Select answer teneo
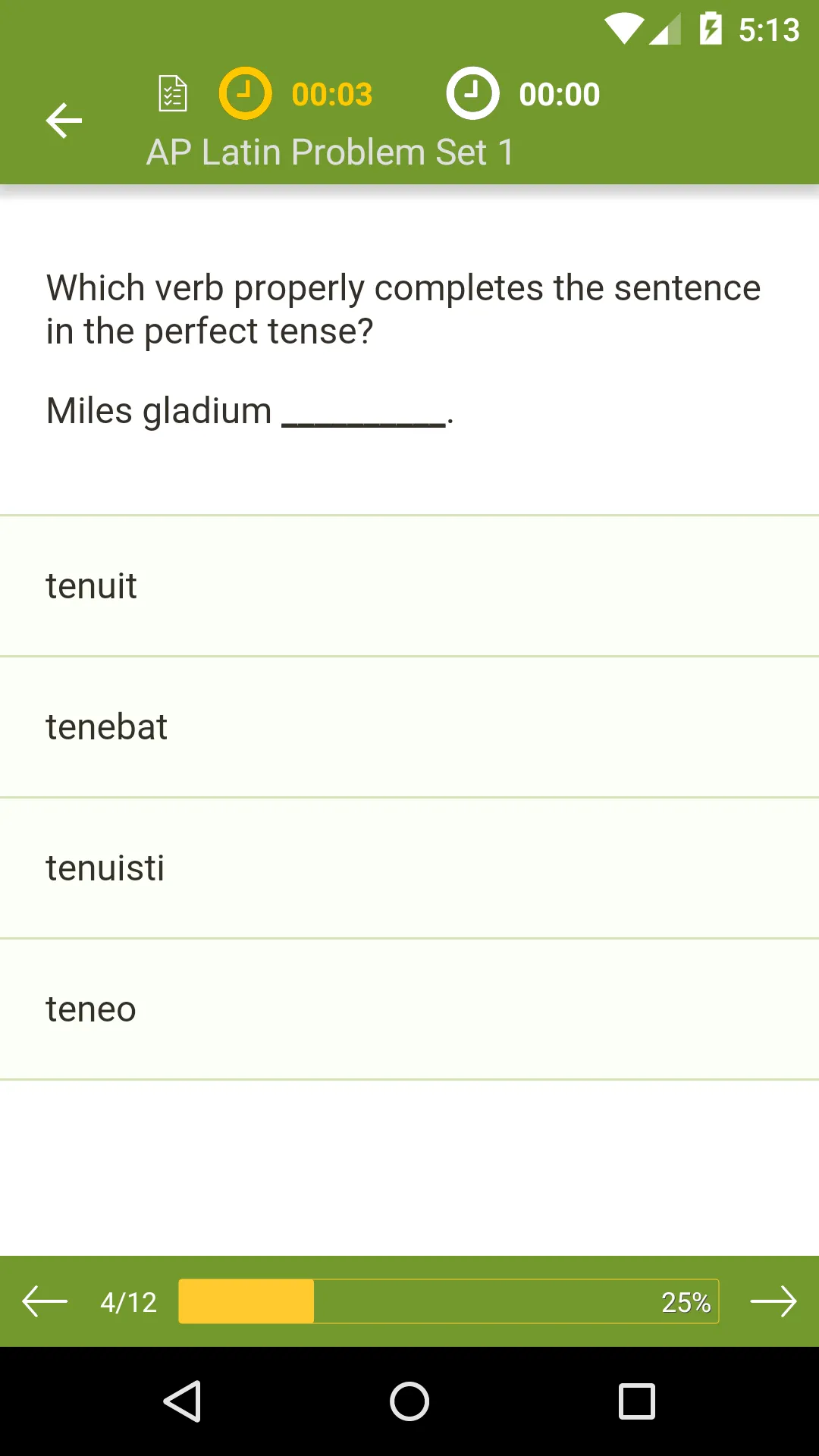This screenshot has width=819, height=1456. [409, 1009]
